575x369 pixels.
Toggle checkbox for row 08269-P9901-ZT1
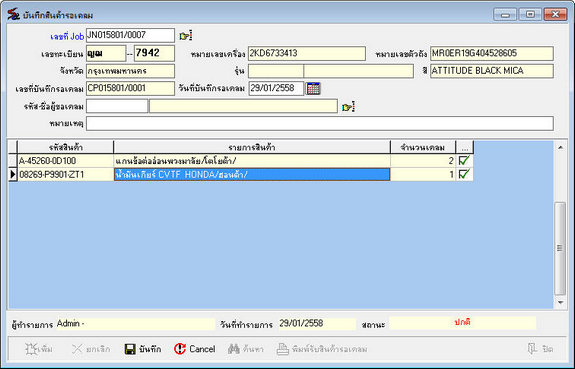click(x=464, y=174)
